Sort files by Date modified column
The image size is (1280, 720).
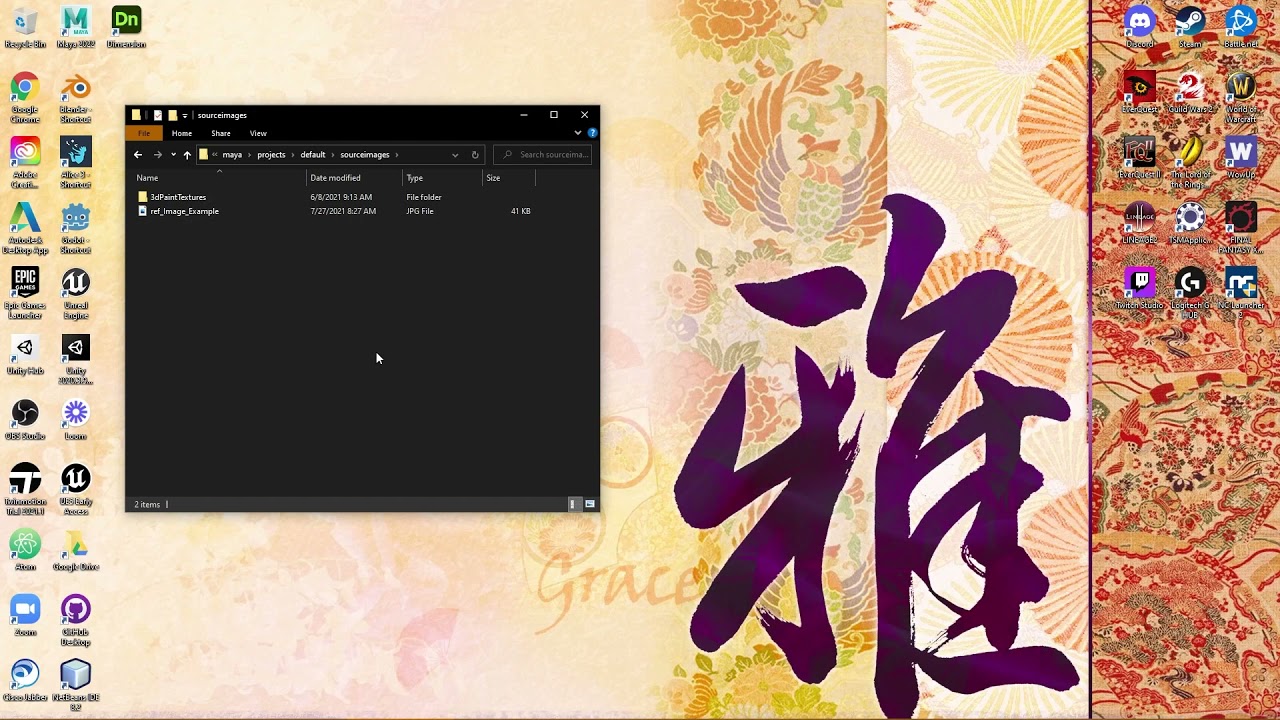pos(354,178)
